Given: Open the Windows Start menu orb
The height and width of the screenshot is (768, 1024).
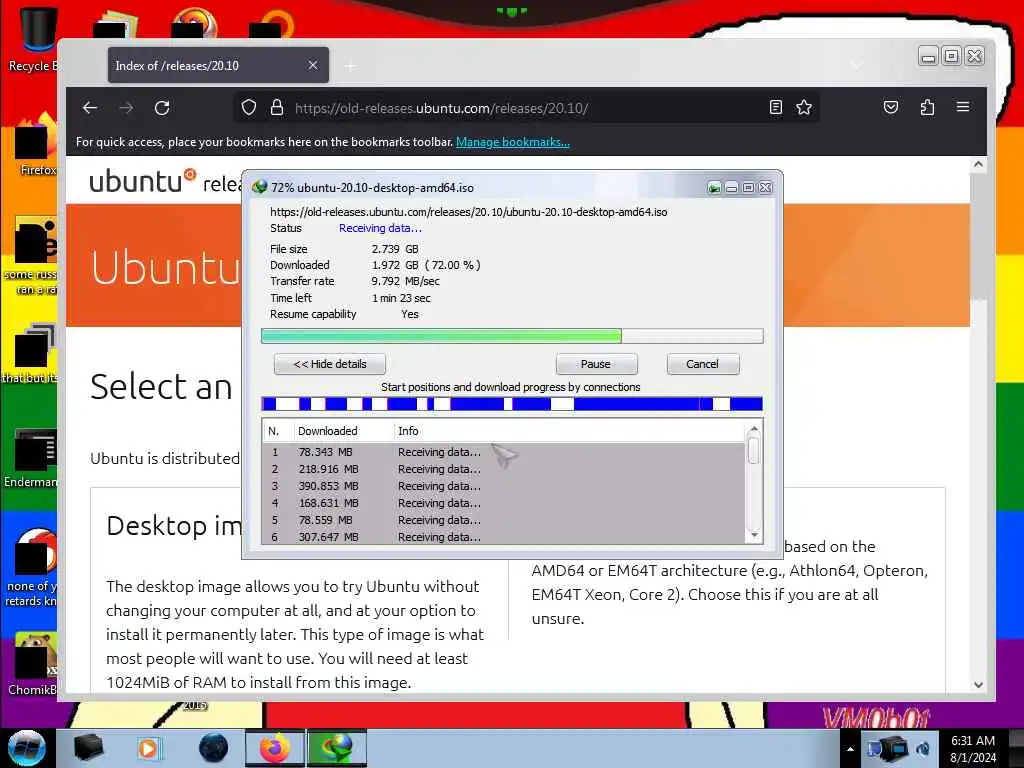Looking at the screenshot, I should [27, 748].
